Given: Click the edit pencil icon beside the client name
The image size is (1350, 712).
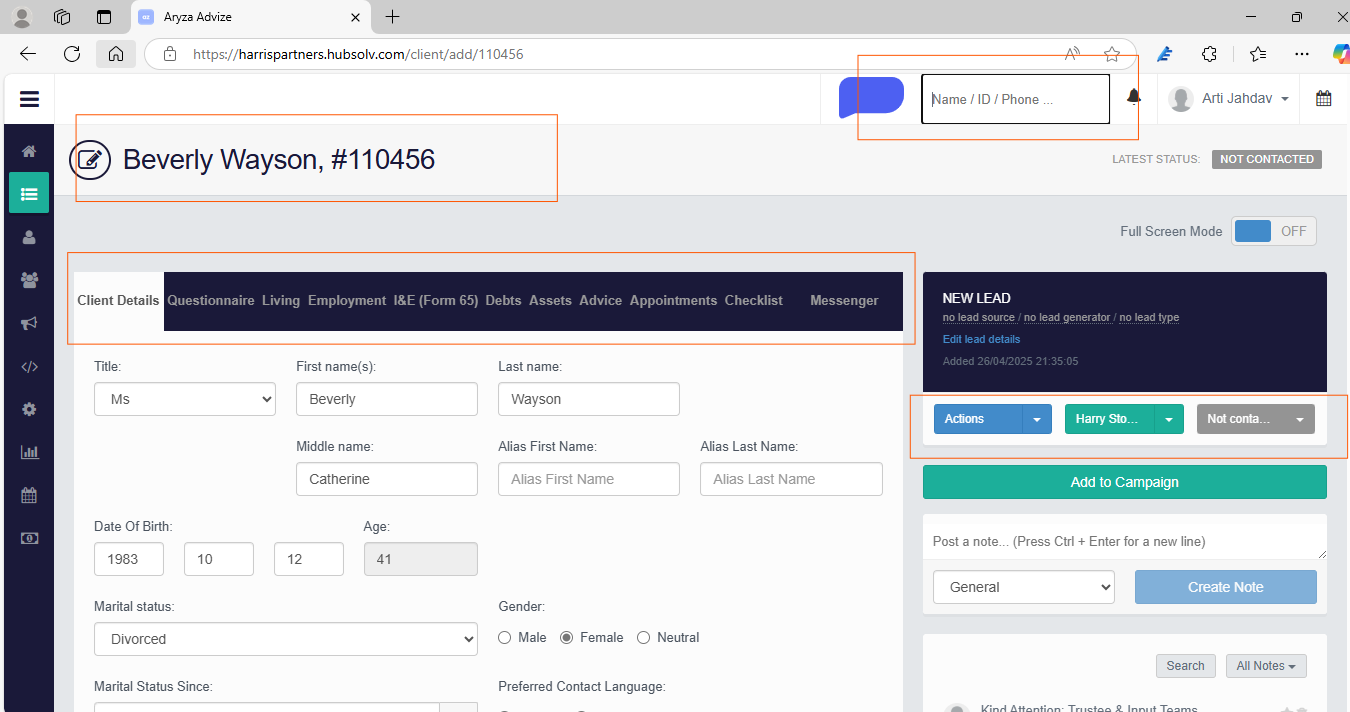Looking at the screenshot, I should (x=90, y=160).
